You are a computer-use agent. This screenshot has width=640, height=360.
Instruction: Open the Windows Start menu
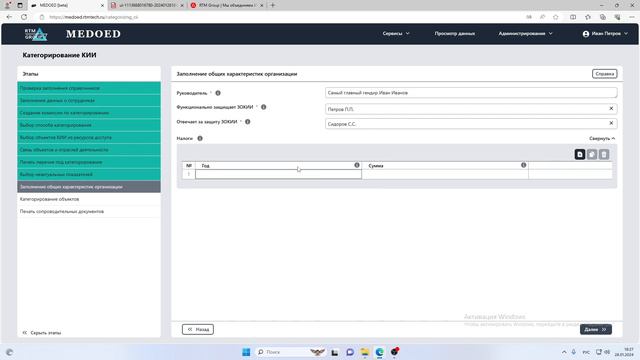[246, 352]
